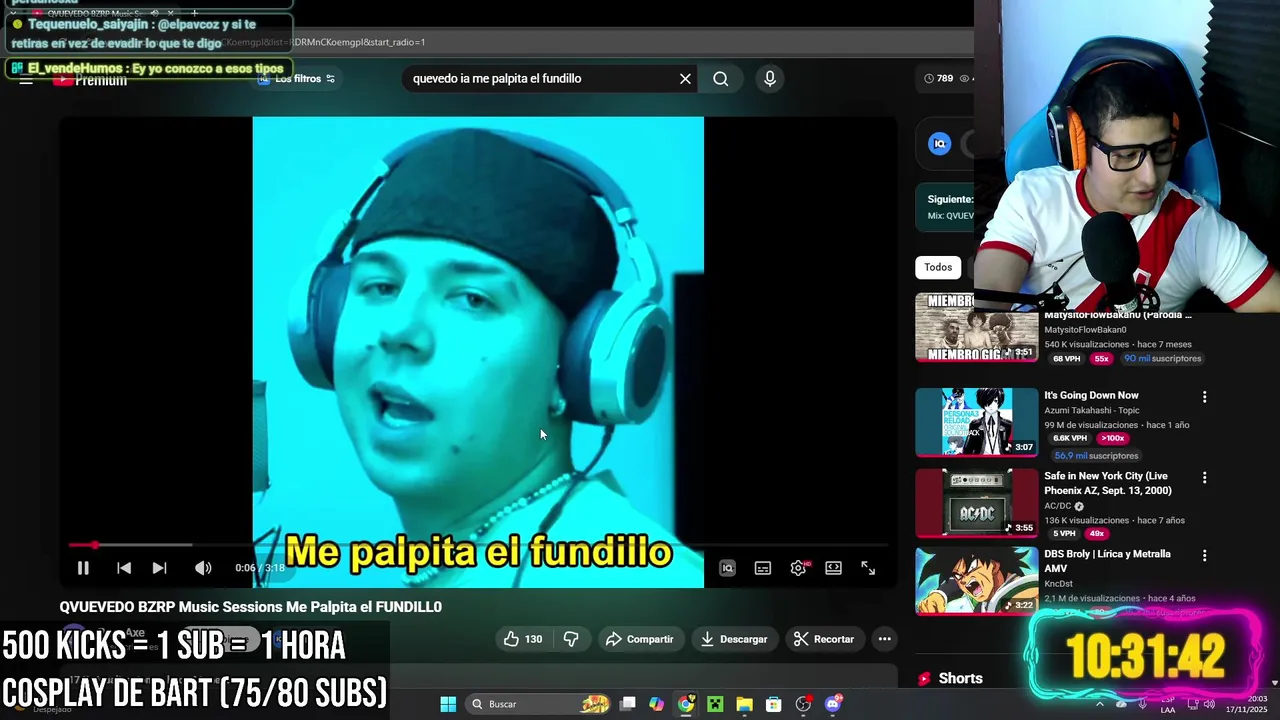This screenshot has height=720, width=1280.
Task: Open Minecraft from the taskbar
Action: (x=715, y=704)
